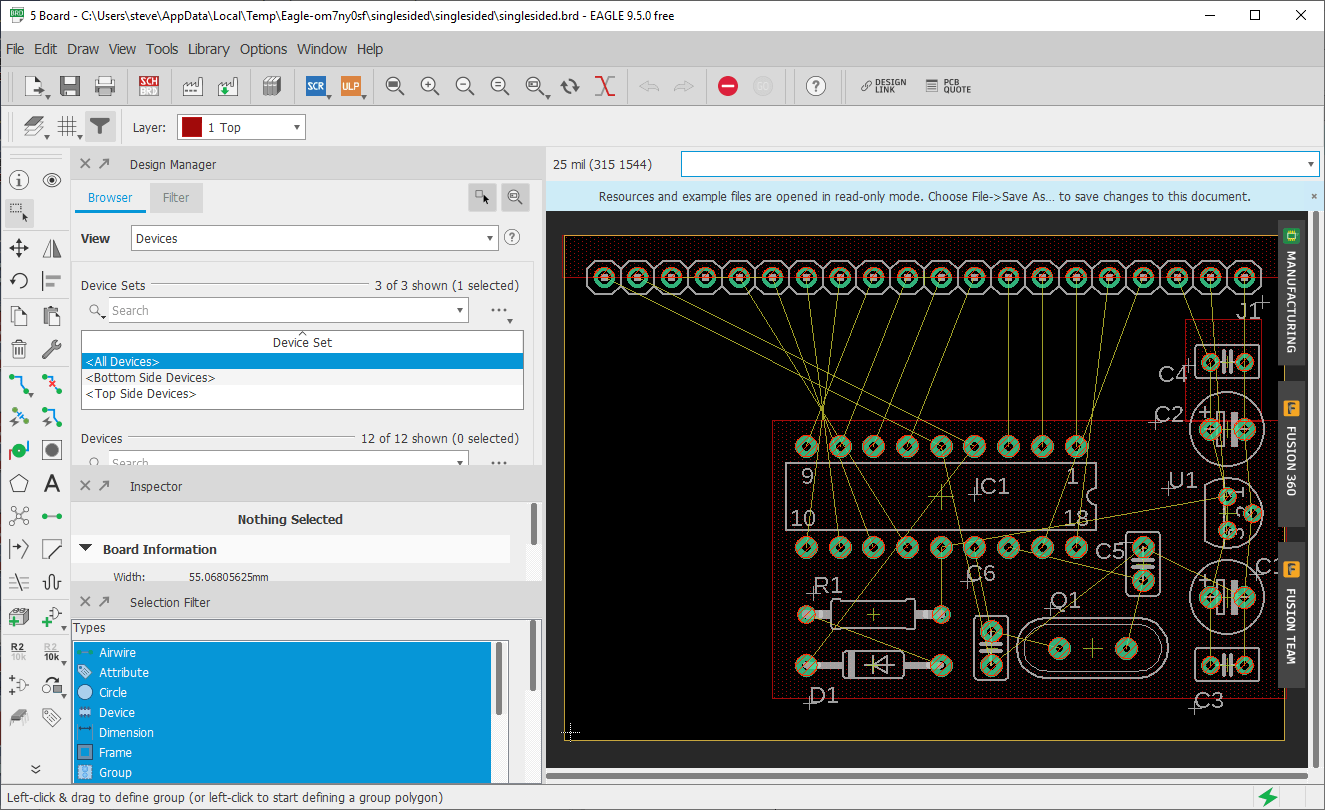Click the zoom in magnifier

(x=430, y=86)
